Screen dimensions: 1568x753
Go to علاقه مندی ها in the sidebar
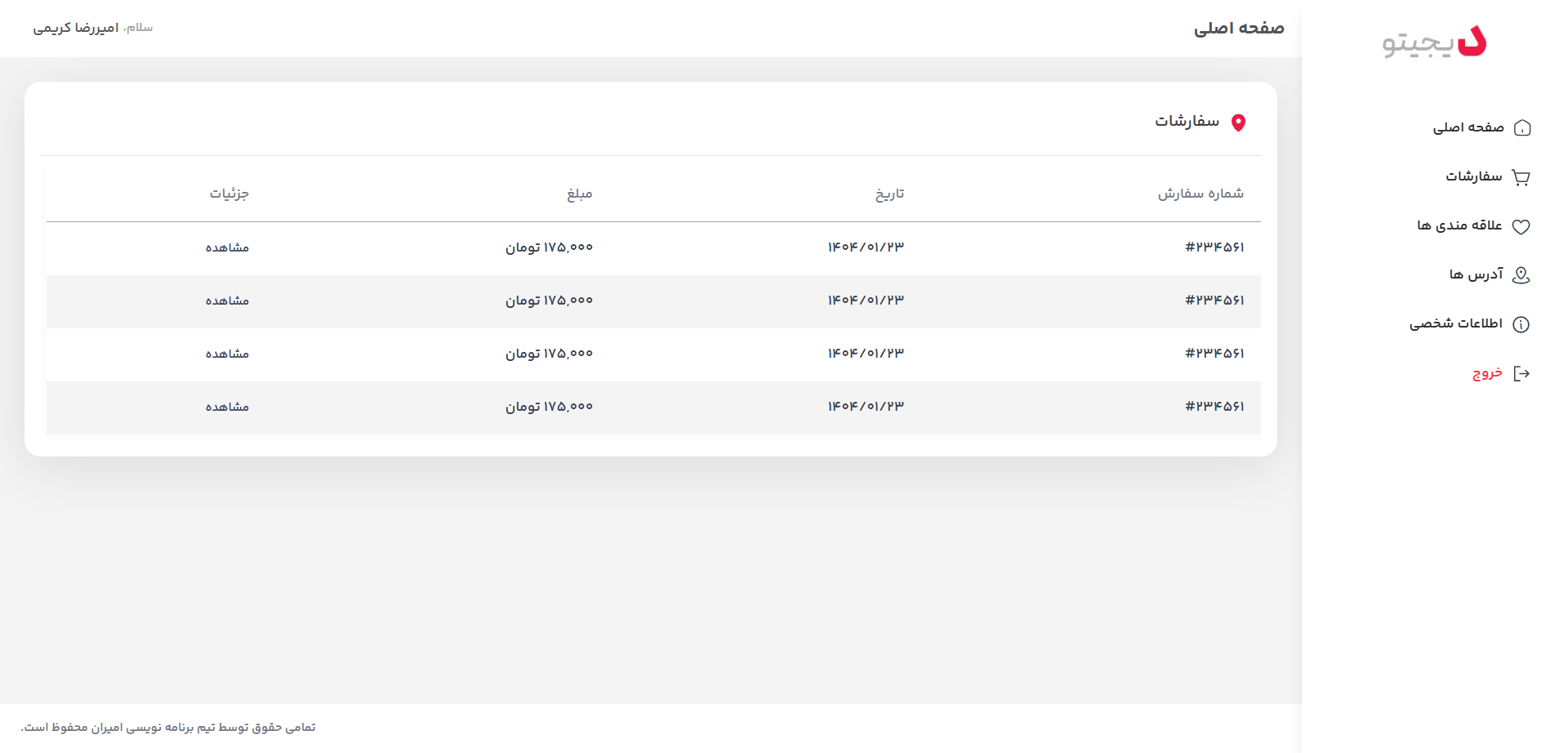(x=1459, y=225)
